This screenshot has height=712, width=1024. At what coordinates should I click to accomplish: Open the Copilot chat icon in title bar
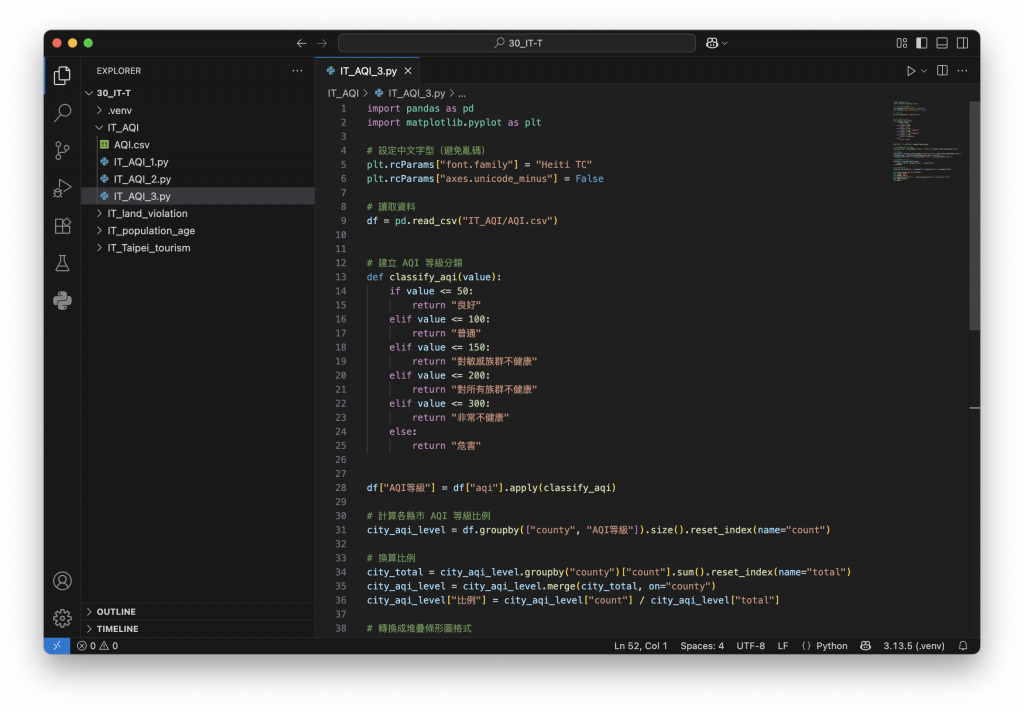pos(712,43)
